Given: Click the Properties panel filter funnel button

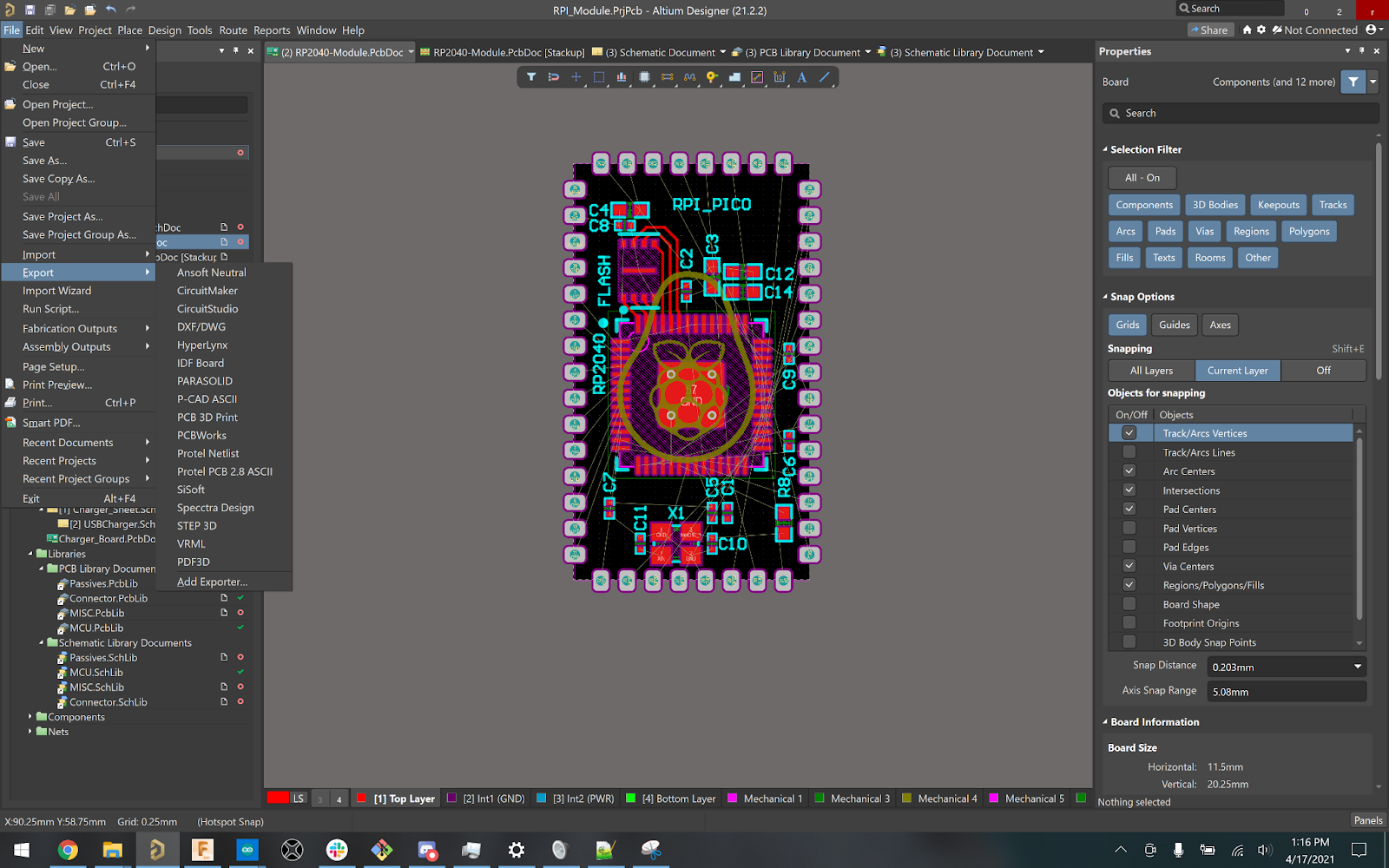Looking at the screenshot, I should point(1353,82).
